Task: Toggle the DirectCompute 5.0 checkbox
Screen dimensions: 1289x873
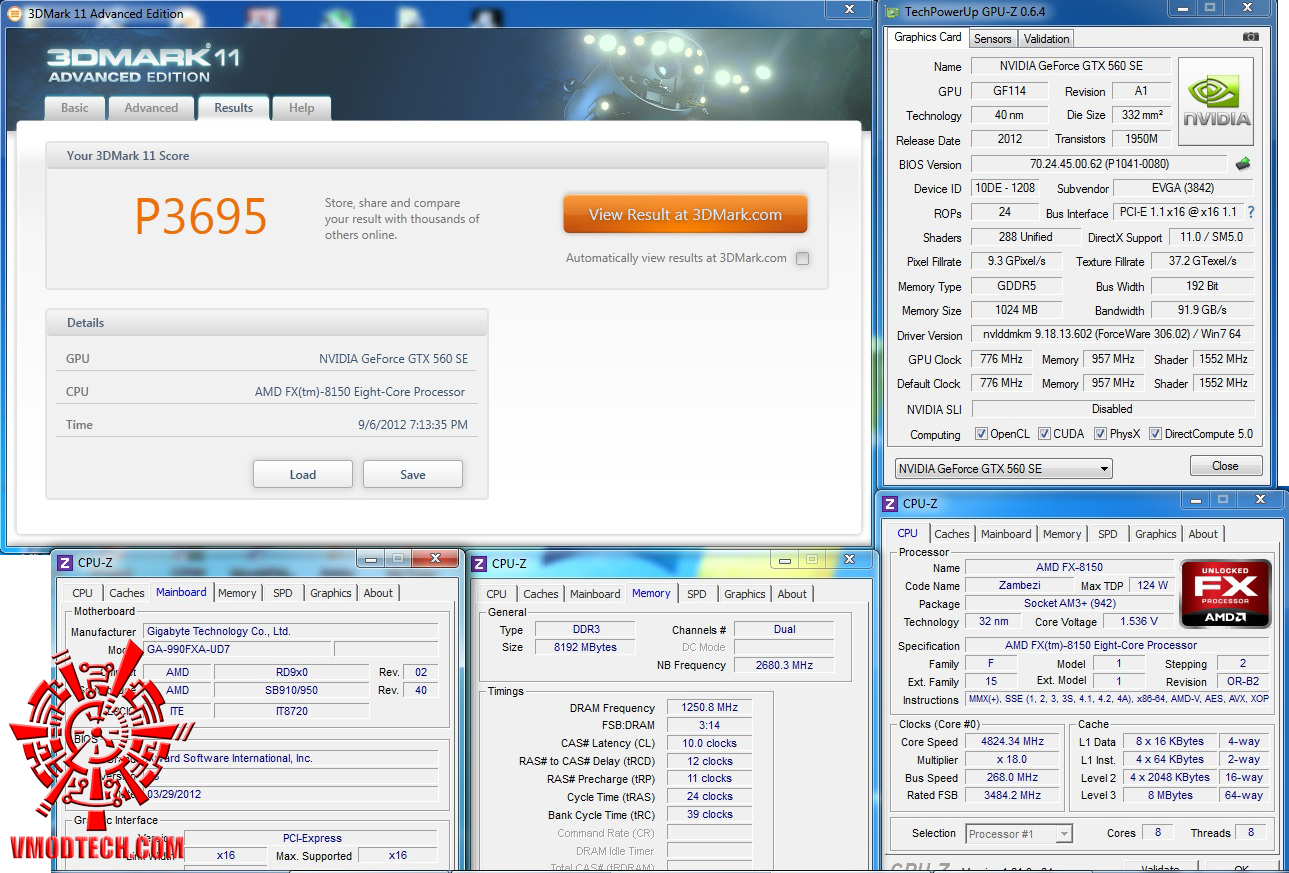Action: pos(1156,434)
